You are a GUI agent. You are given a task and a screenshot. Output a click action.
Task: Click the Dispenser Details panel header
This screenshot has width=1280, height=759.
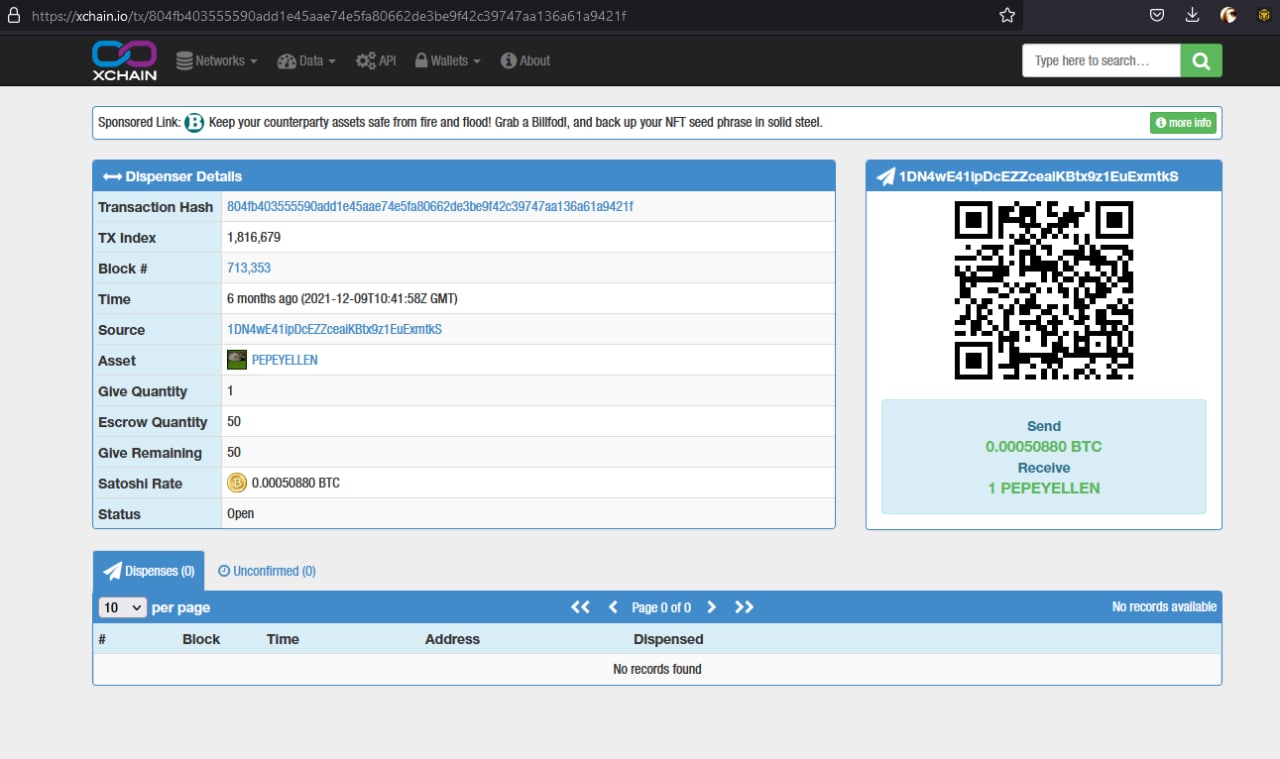(x=464, y=176)
